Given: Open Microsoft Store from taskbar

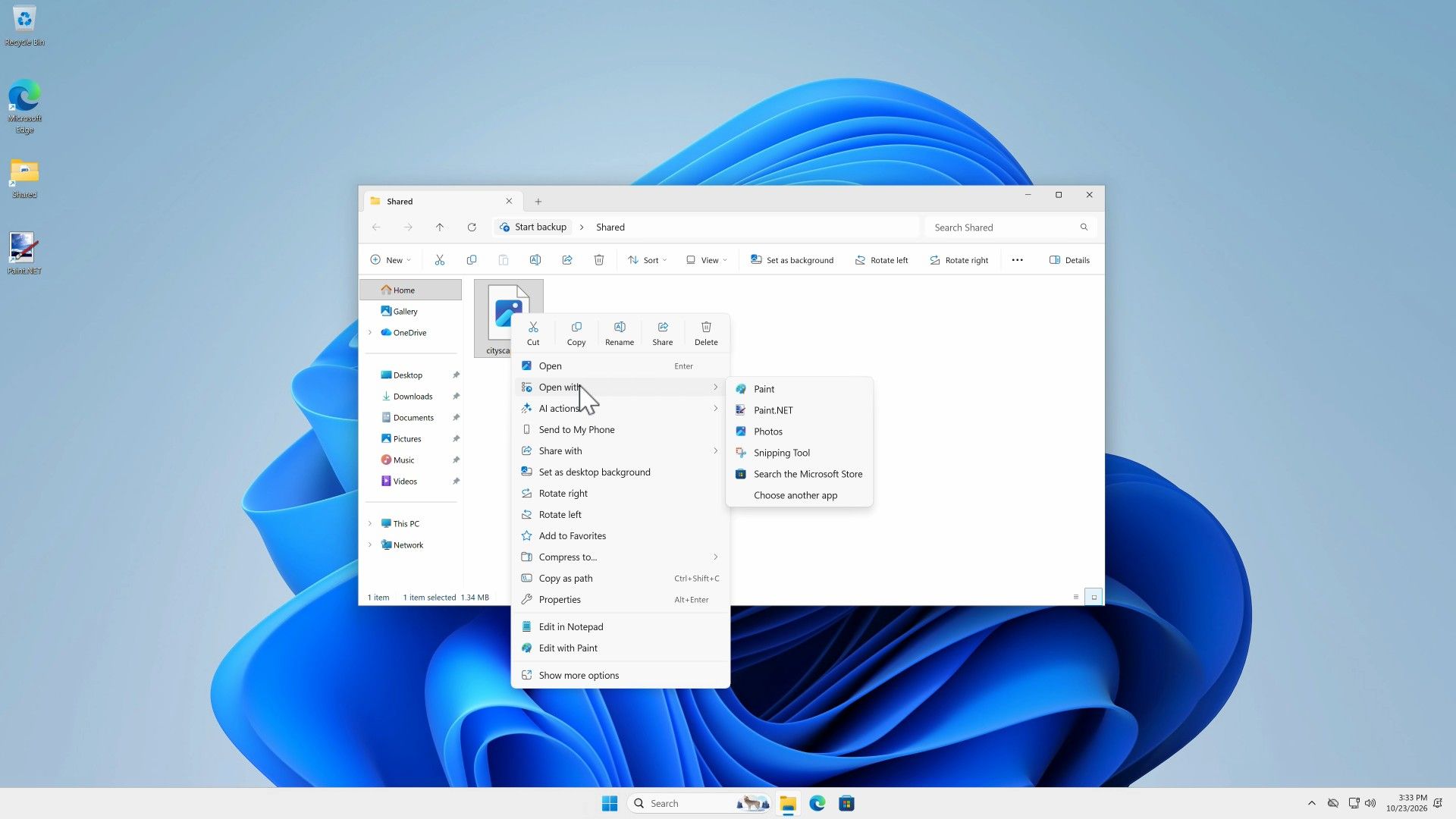Looking at the screenshot, I should point(847,804).
